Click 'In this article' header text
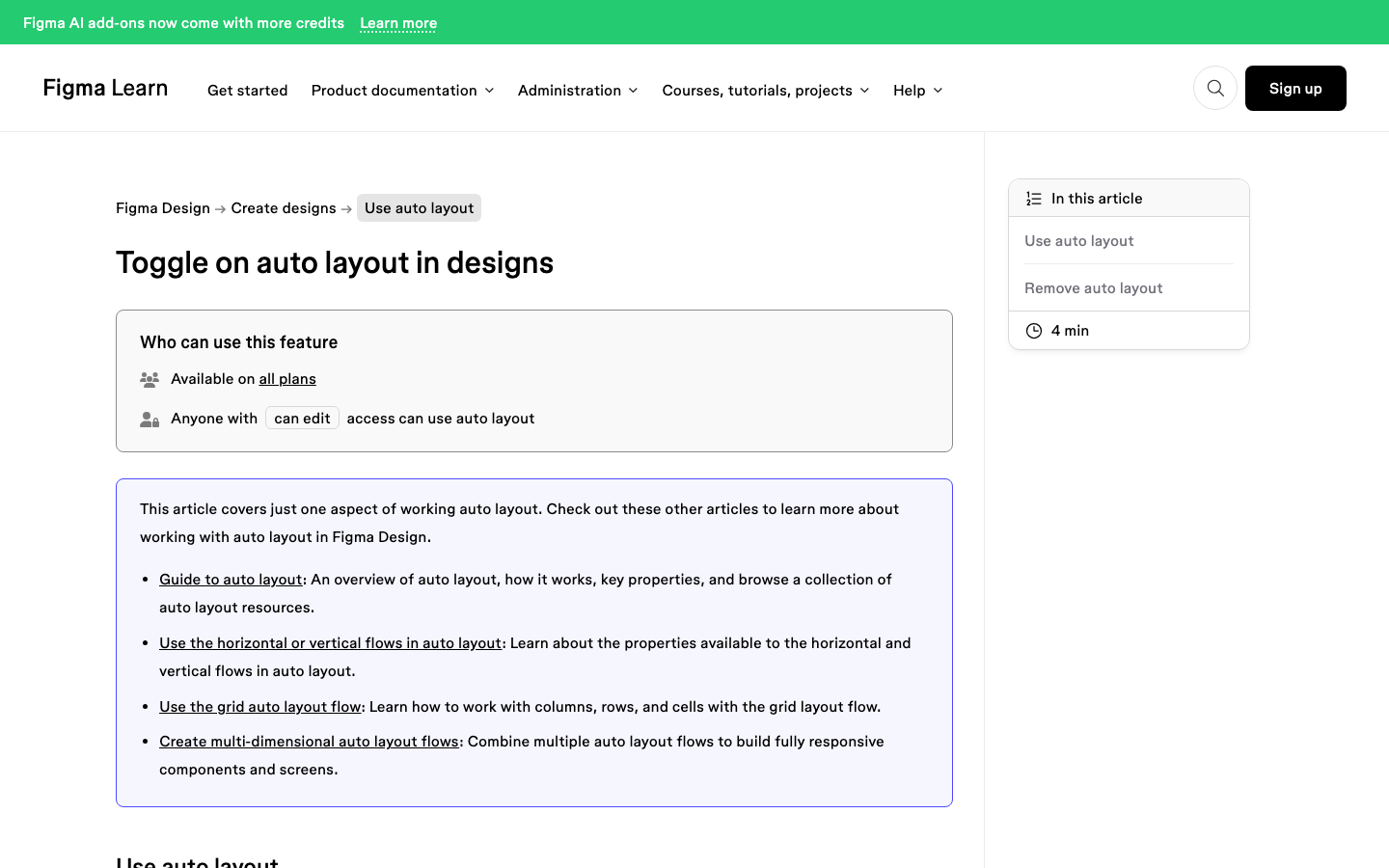The image size is (1389, 868). [1097, 199]
